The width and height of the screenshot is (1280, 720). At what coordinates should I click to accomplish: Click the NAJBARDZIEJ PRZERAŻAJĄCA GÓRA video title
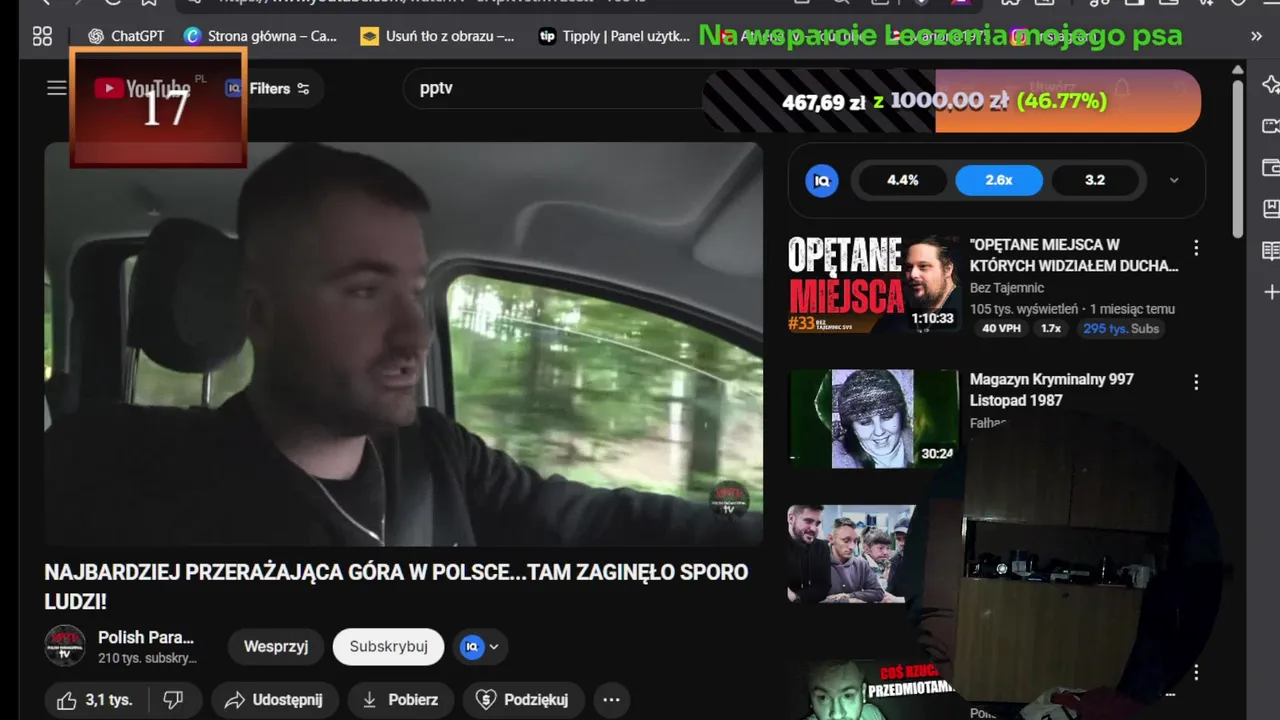(x=396, y=587)
